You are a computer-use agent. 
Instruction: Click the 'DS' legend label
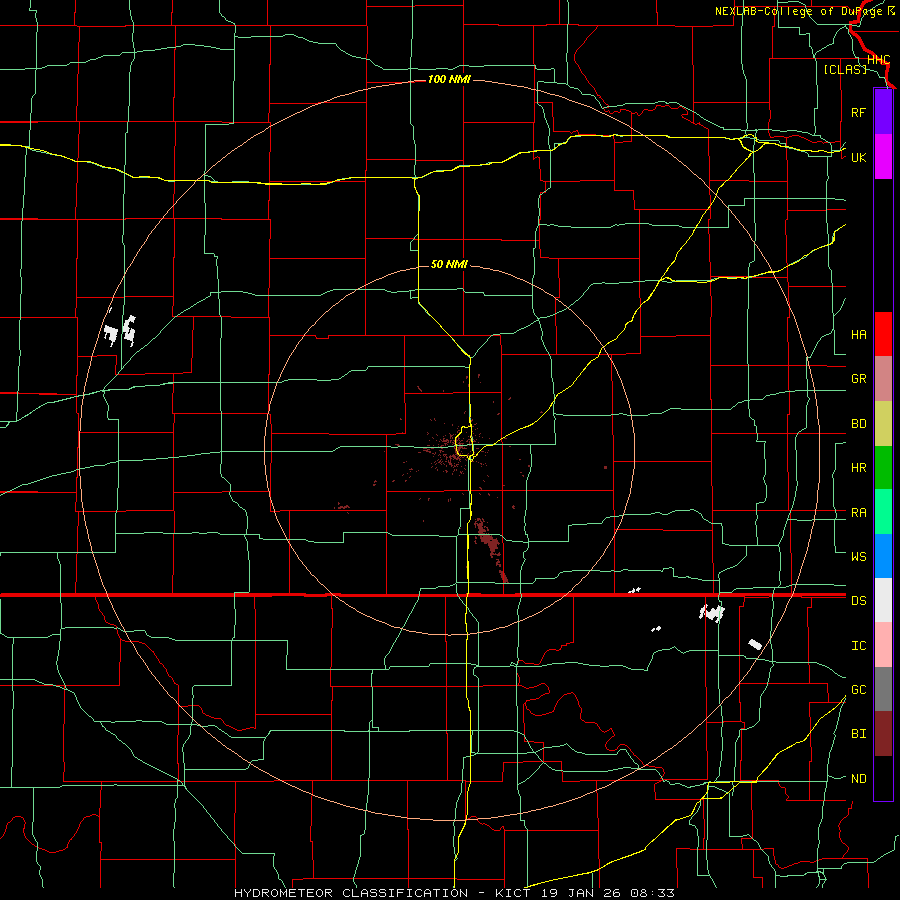point(858,601)
